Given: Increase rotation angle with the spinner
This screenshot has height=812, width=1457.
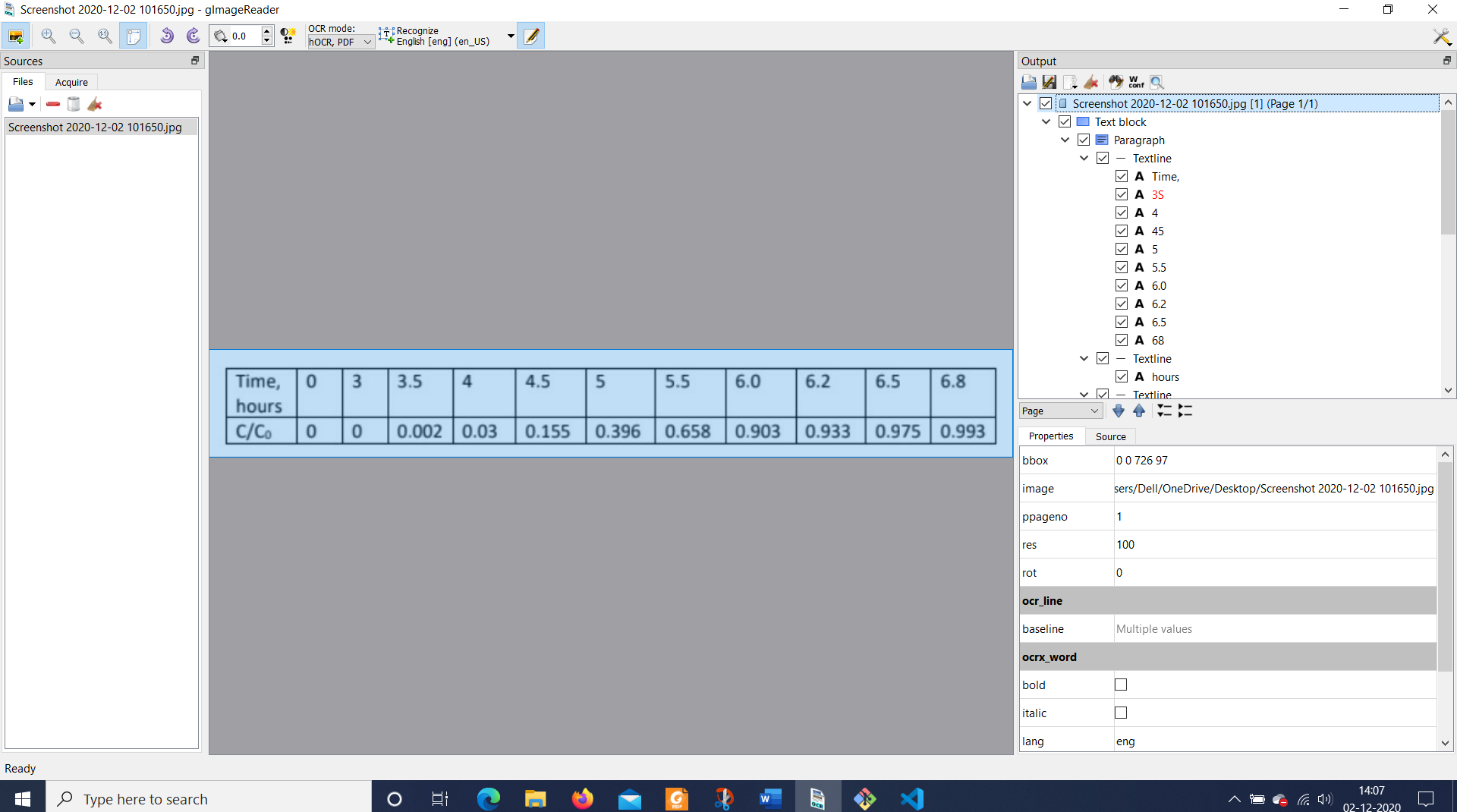Looking at the screenshot, I should click(x=266, y=31).
